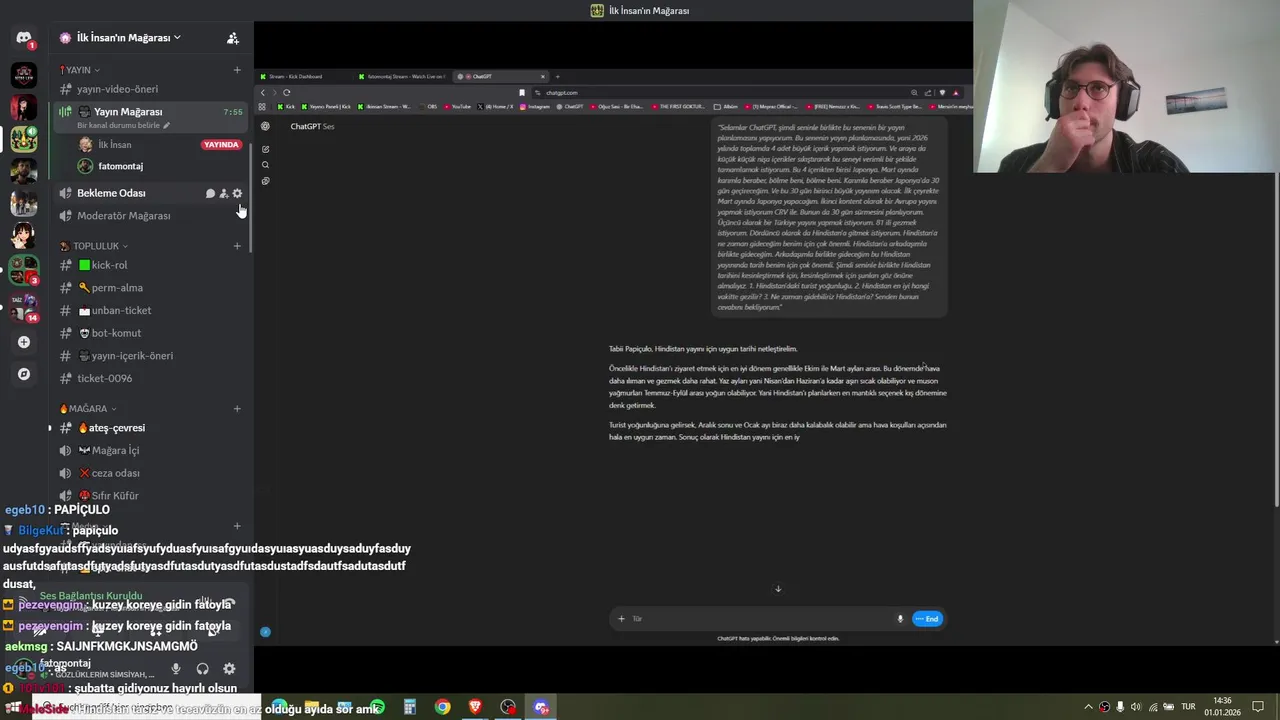
Task: Add a channel to MAĞARA category
Action: click(237, 409)
